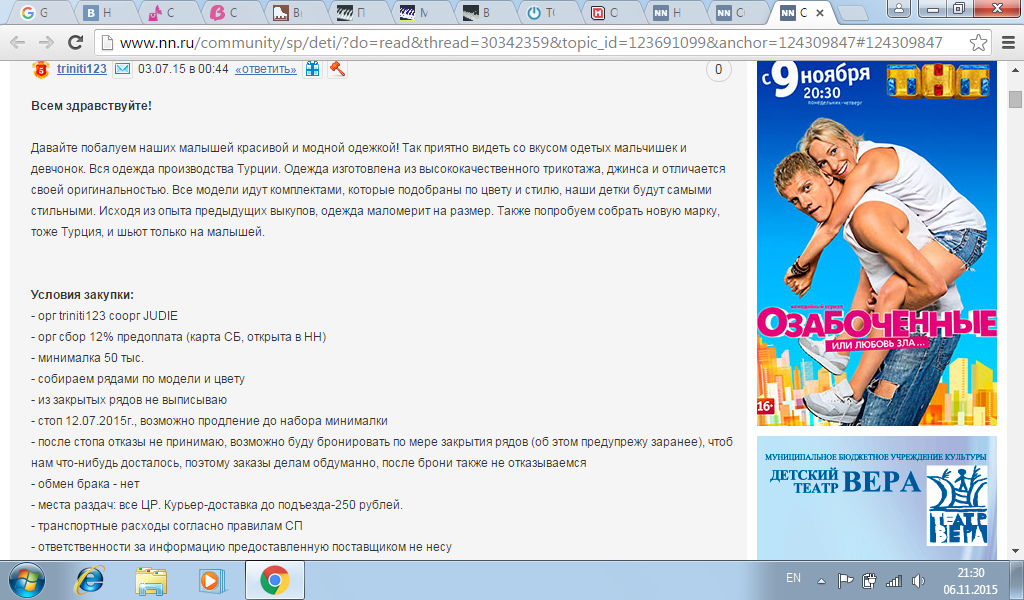Click the browser Back arrow
This screenshot has width=1024, height=600.
(x=18, y=42)
